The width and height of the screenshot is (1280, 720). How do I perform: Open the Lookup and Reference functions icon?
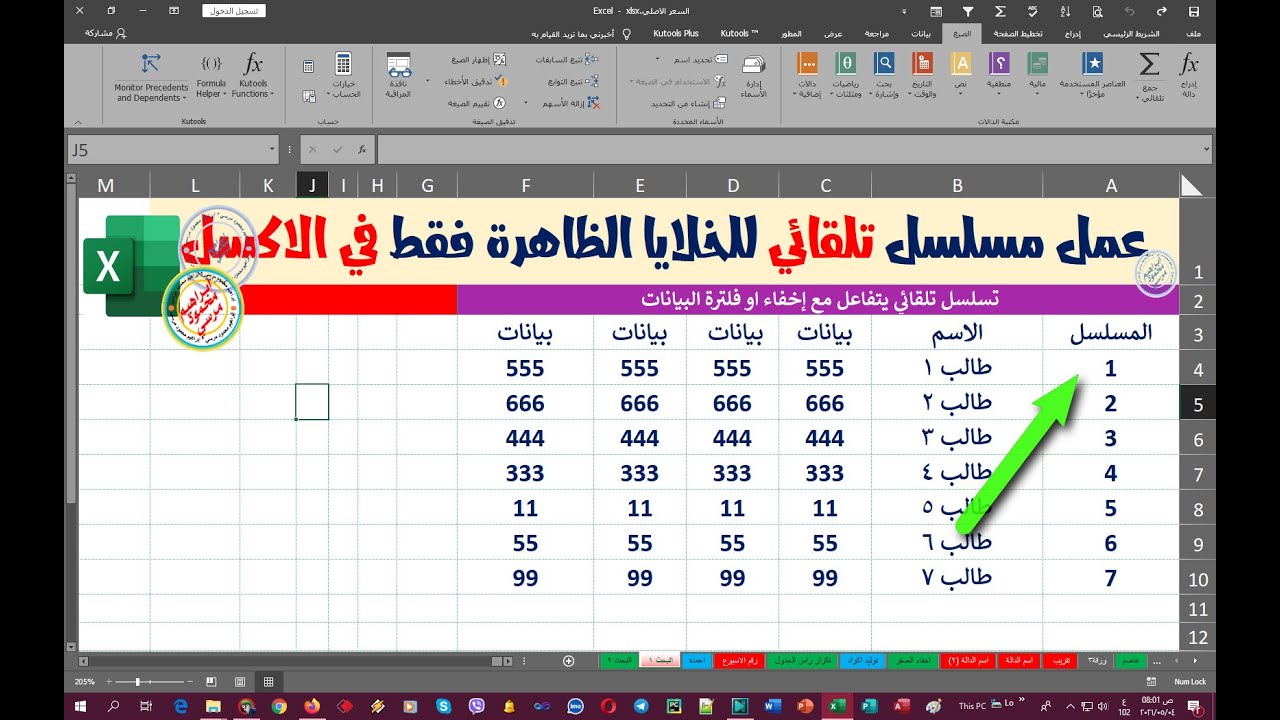884,65
